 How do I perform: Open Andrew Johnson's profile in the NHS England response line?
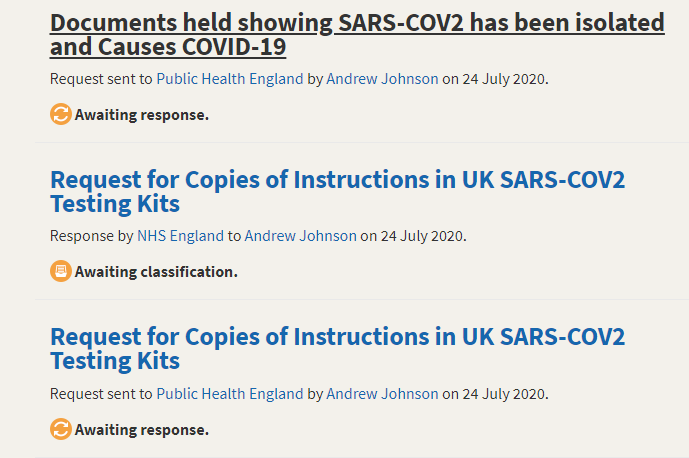coord(301,236)
